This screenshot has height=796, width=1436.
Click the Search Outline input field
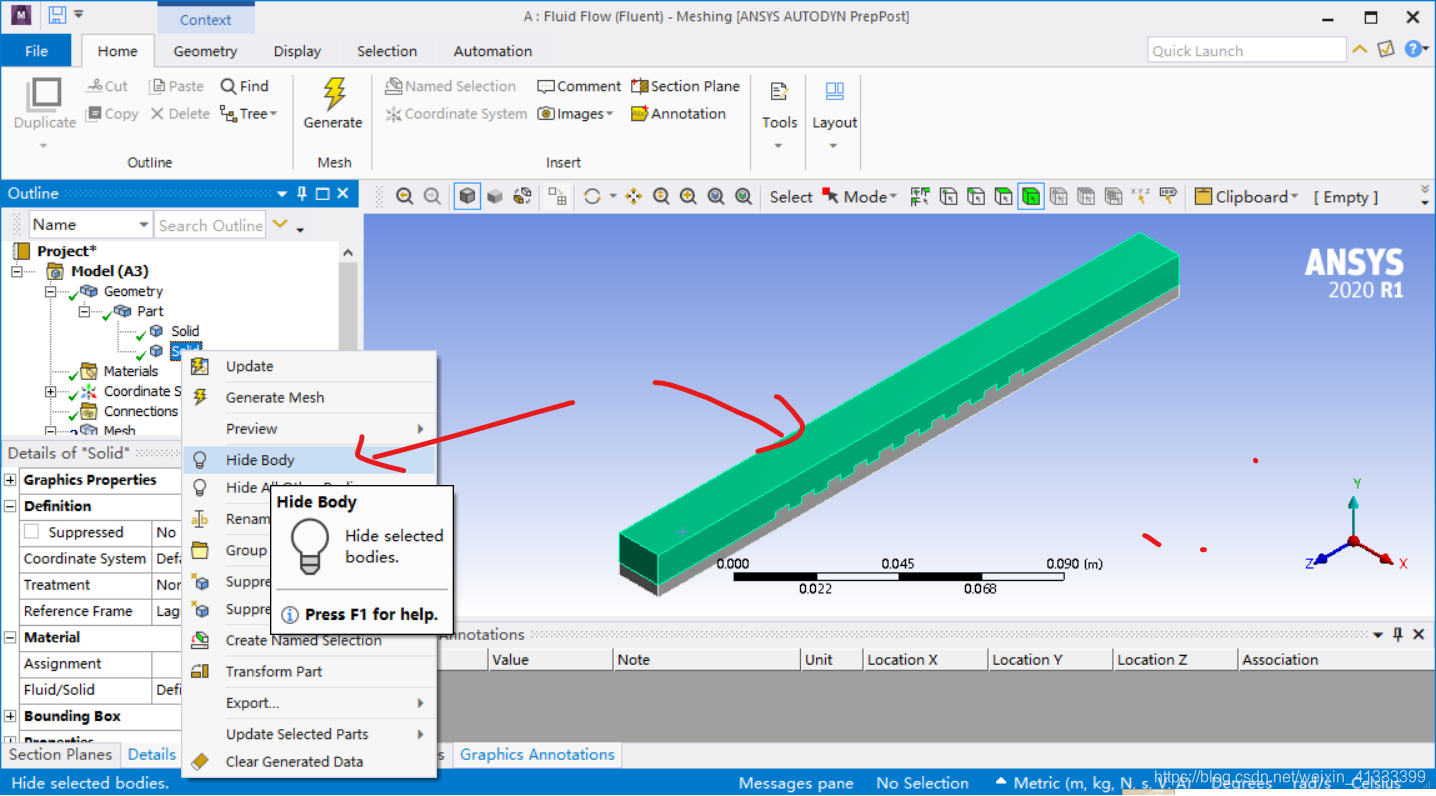[211, 225]
